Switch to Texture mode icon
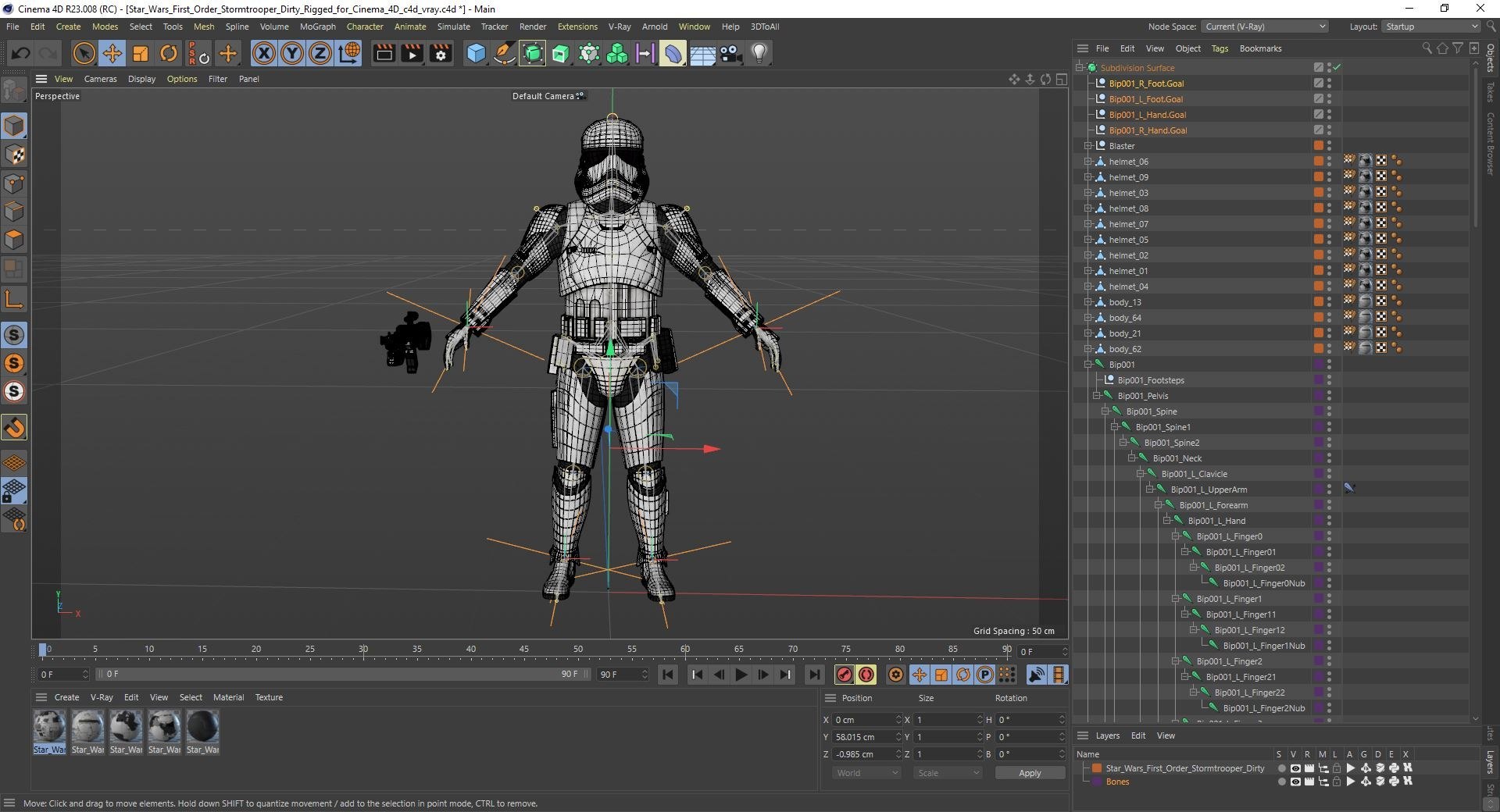 14,155
